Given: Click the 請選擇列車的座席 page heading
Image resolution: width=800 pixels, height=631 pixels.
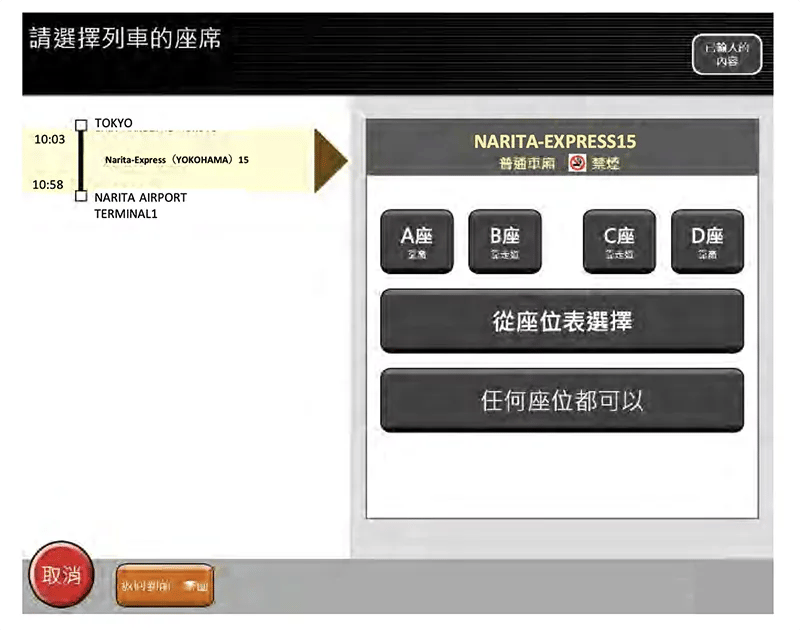Looking at the screenshot, I should click(125, 38).
